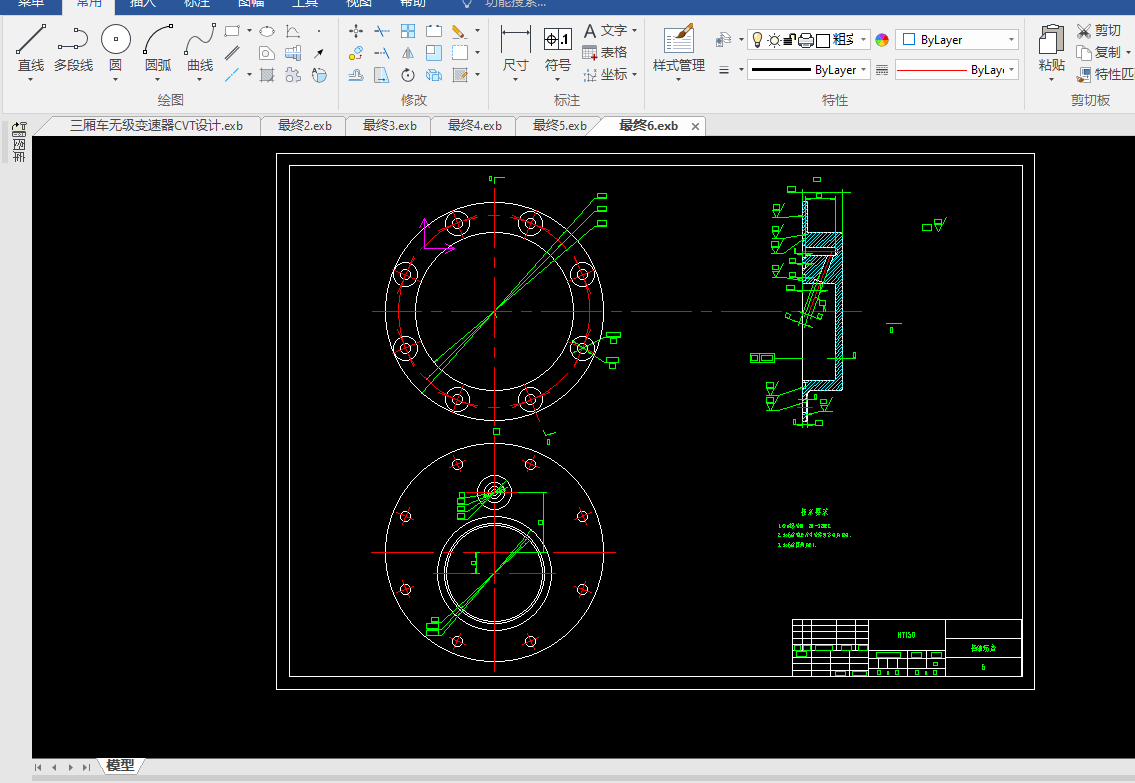Select the 圆弧 arc tool
Image resolution: width=1135 pixels, height=783 pixels.
158,46
